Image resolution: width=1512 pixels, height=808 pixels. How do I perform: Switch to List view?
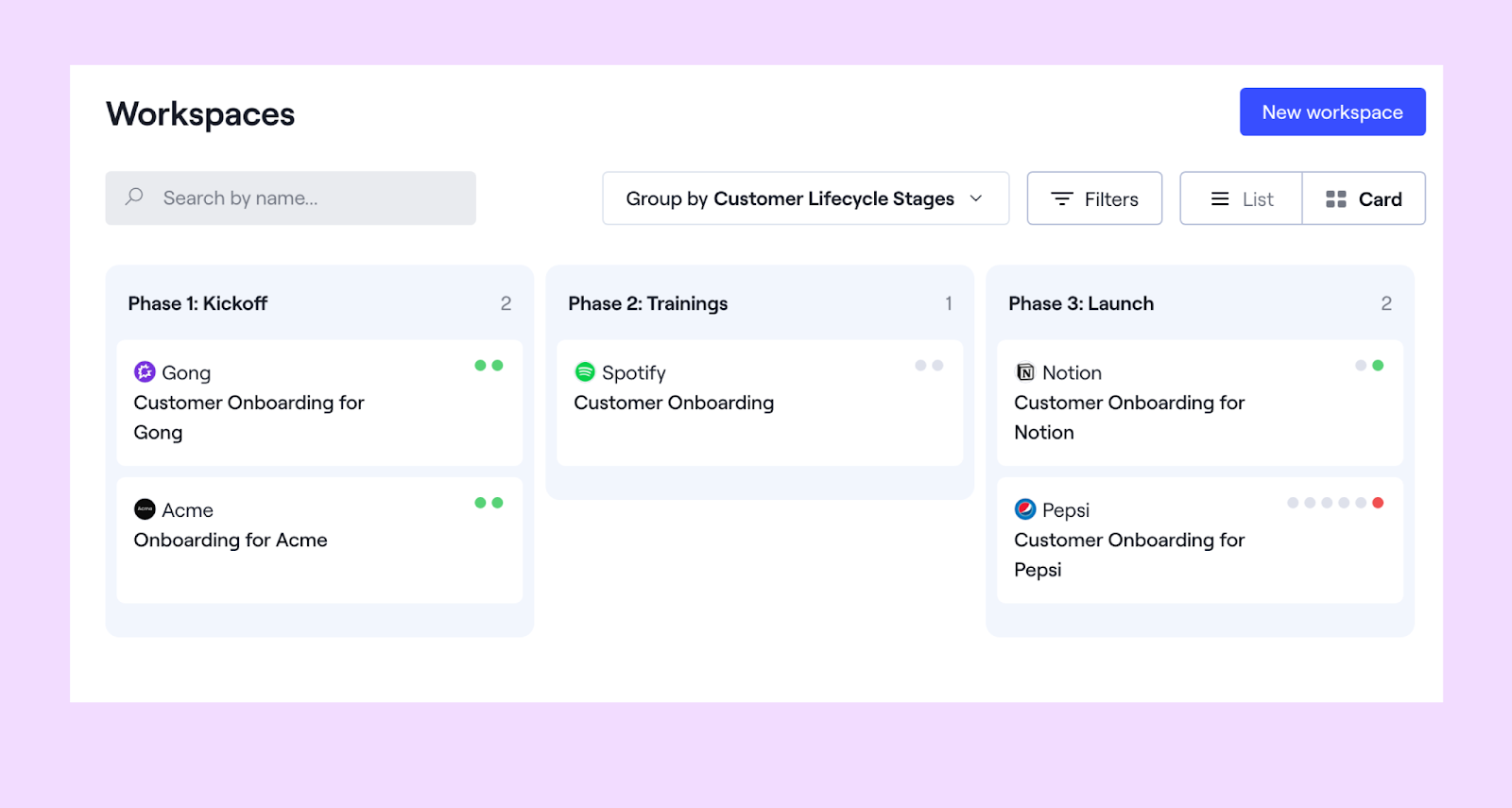(x=1241, y=198)
